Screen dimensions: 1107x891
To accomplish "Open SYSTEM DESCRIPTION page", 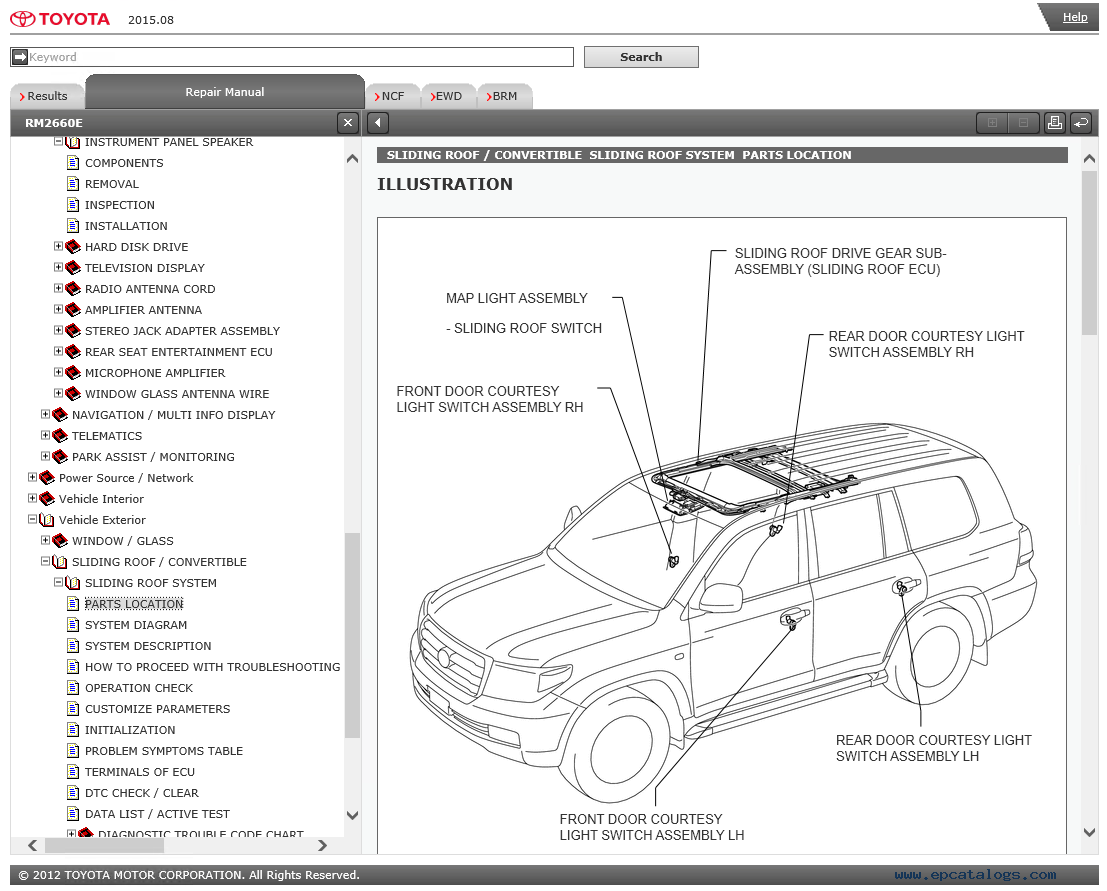I will point(148,646).
